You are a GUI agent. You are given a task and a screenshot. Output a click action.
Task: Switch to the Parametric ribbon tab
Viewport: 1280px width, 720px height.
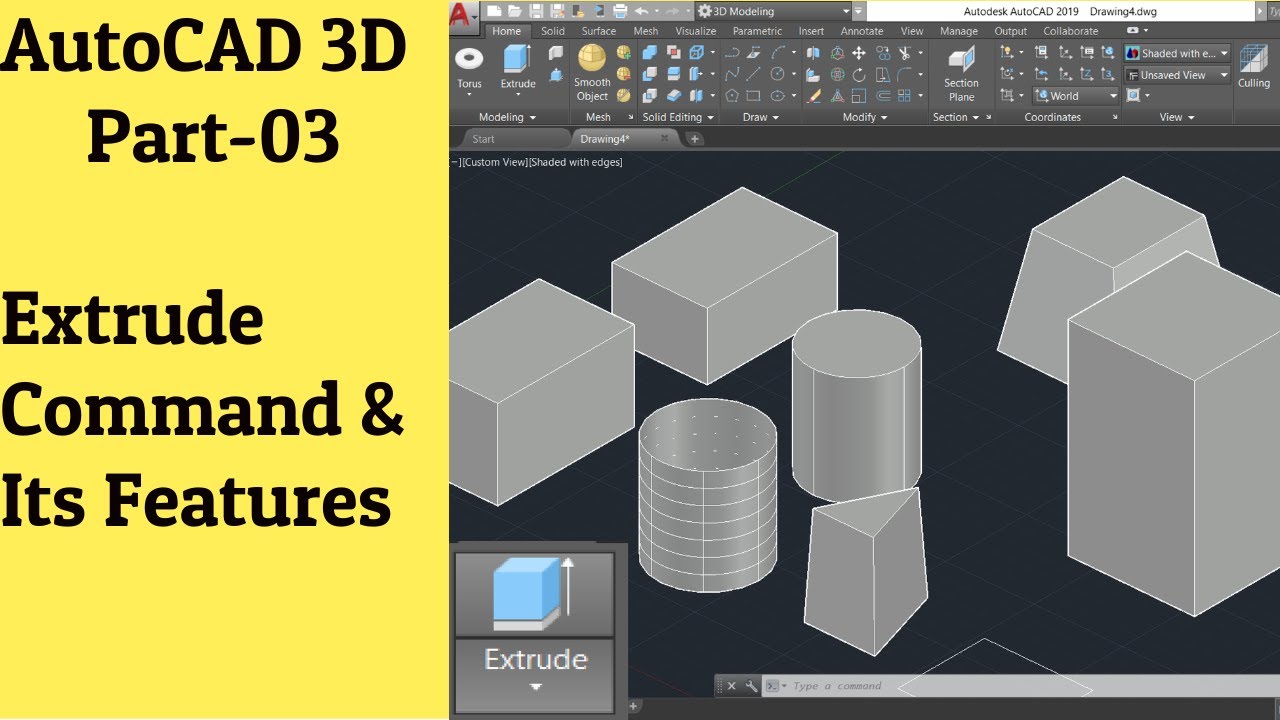click(x=757, y=31)
